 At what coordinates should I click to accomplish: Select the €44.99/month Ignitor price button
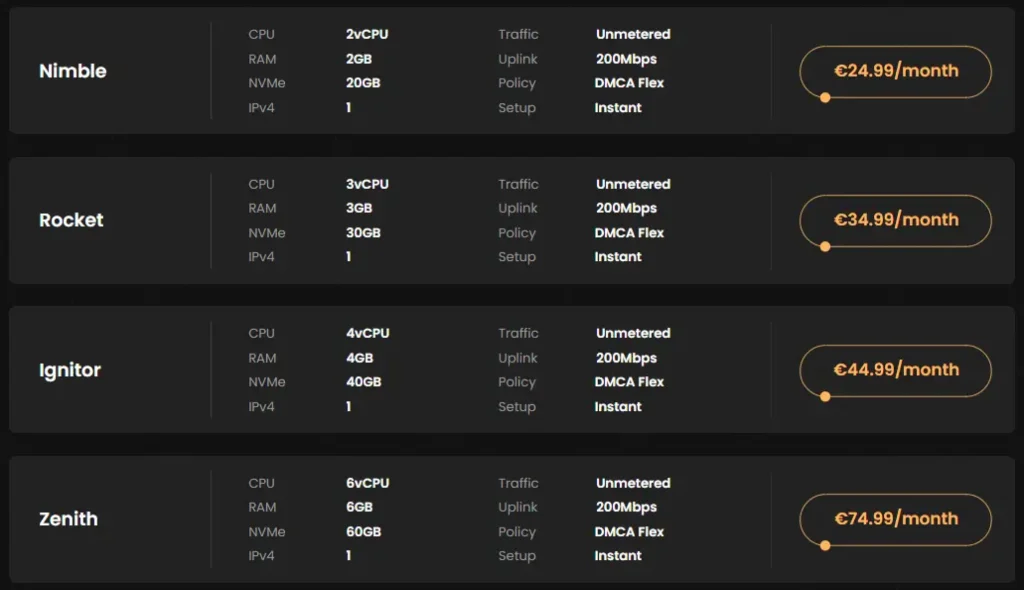[x=895, y=370]
